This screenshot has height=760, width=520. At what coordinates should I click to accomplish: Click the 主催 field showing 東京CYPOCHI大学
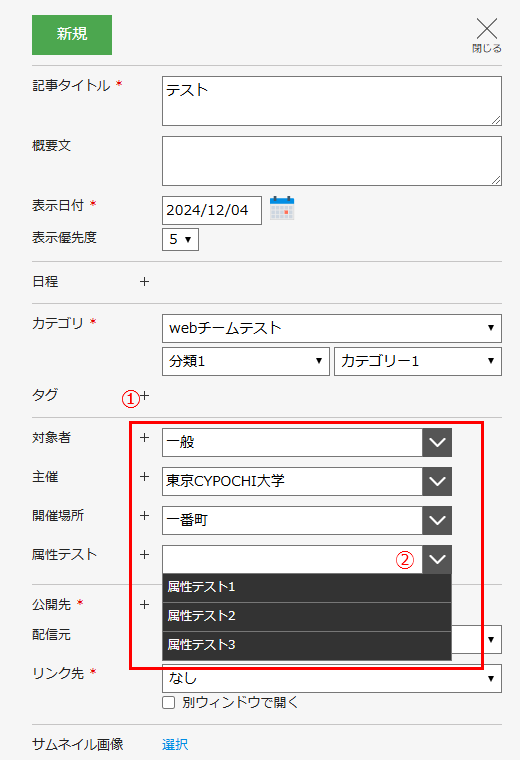coord(292,481)
